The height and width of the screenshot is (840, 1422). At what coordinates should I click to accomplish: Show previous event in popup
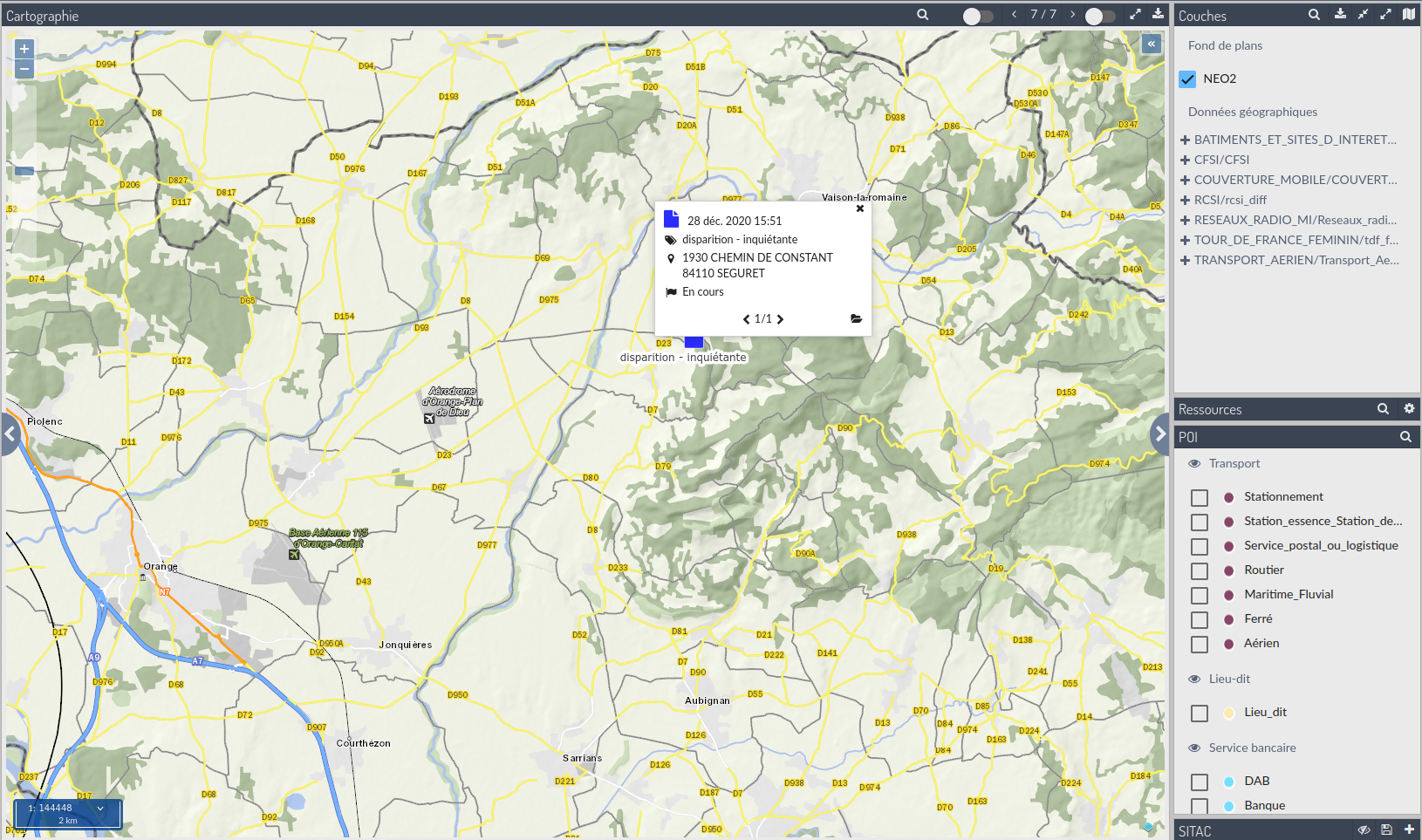(x=747, y=319)
